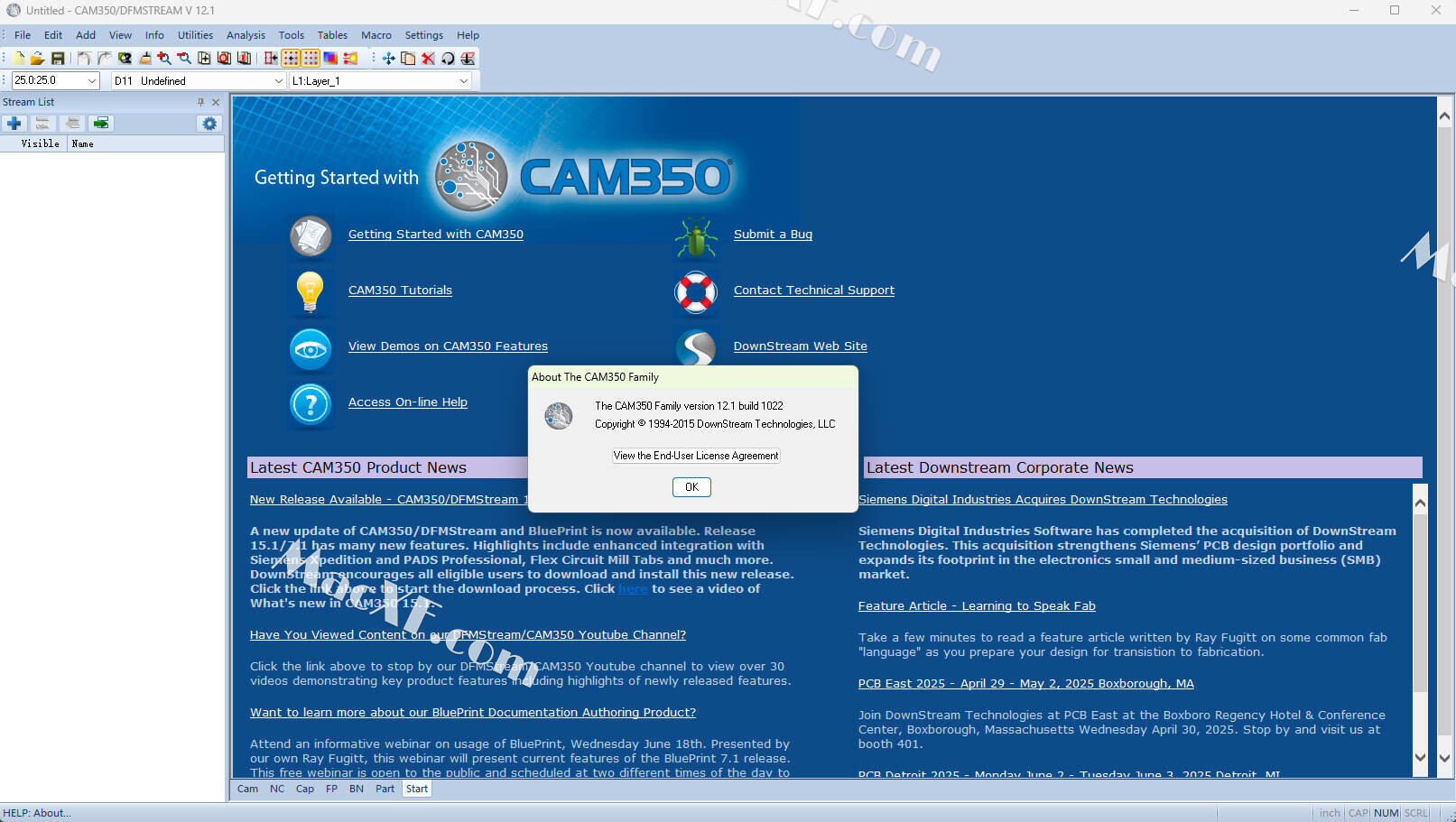Open the Analysis menu
The height and width of the screenshot is (822, 1456).
[246, 35]
